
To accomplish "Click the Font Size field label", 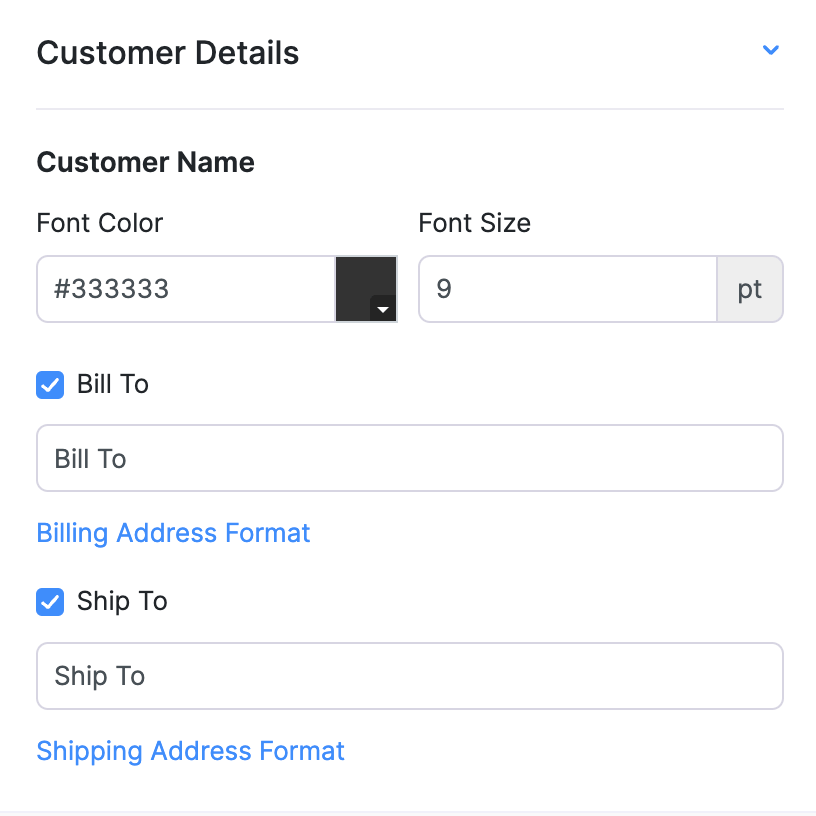I will (x=474, y=222).
